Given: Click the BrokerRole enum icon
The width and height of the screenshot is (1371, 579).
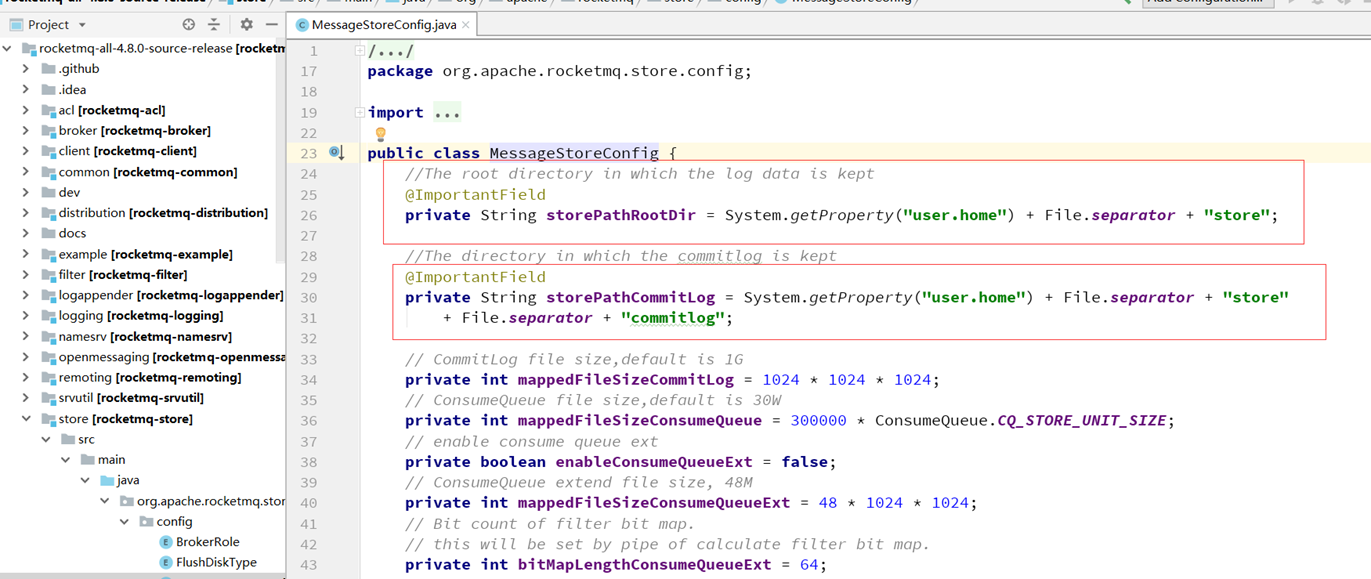Looking at the screenshot, I should pyautogui.click(x=166, y=542).
